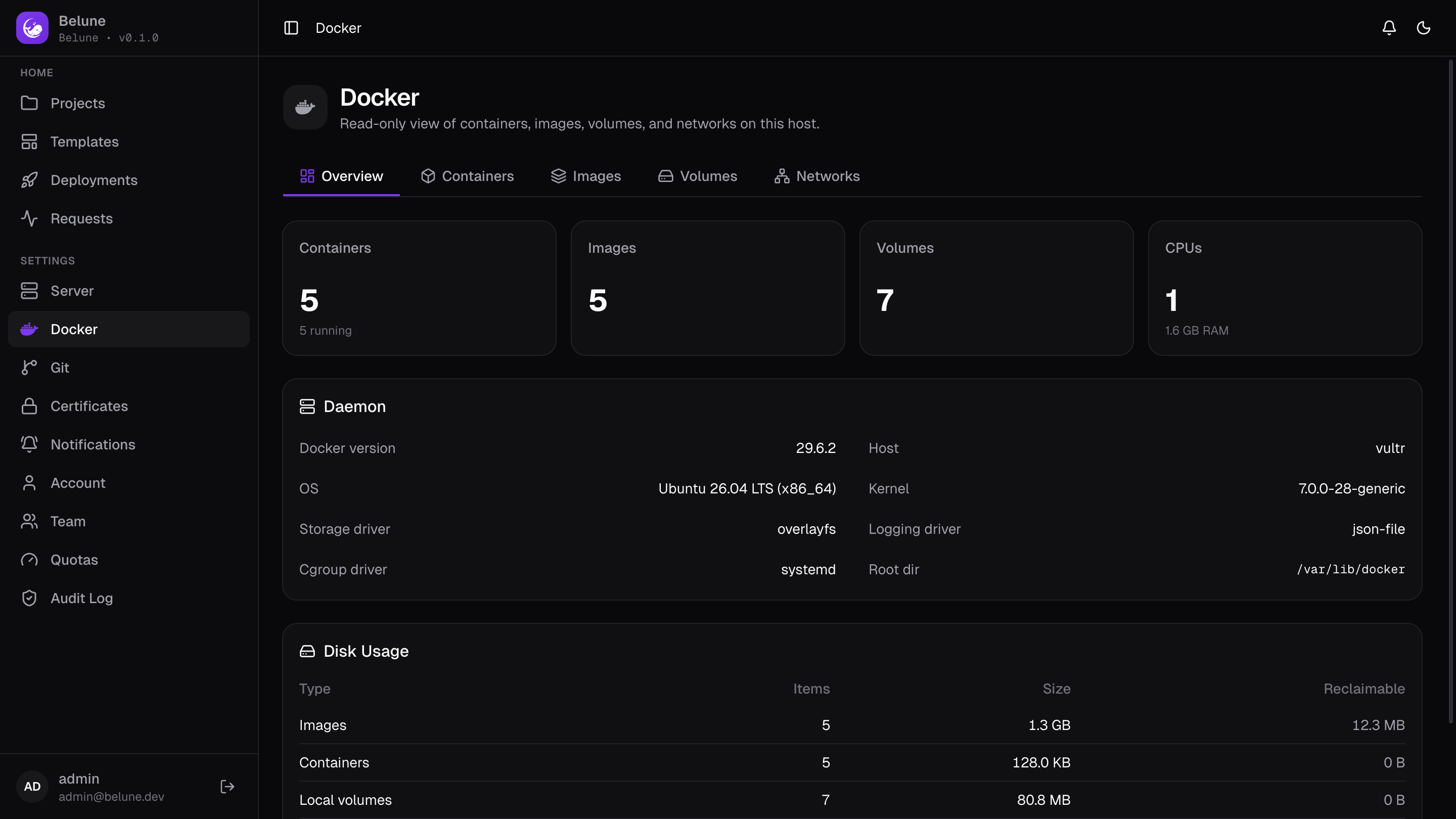The image size is (1456, 819).
Task: Click the Account person icon
Action: [29, 483]
